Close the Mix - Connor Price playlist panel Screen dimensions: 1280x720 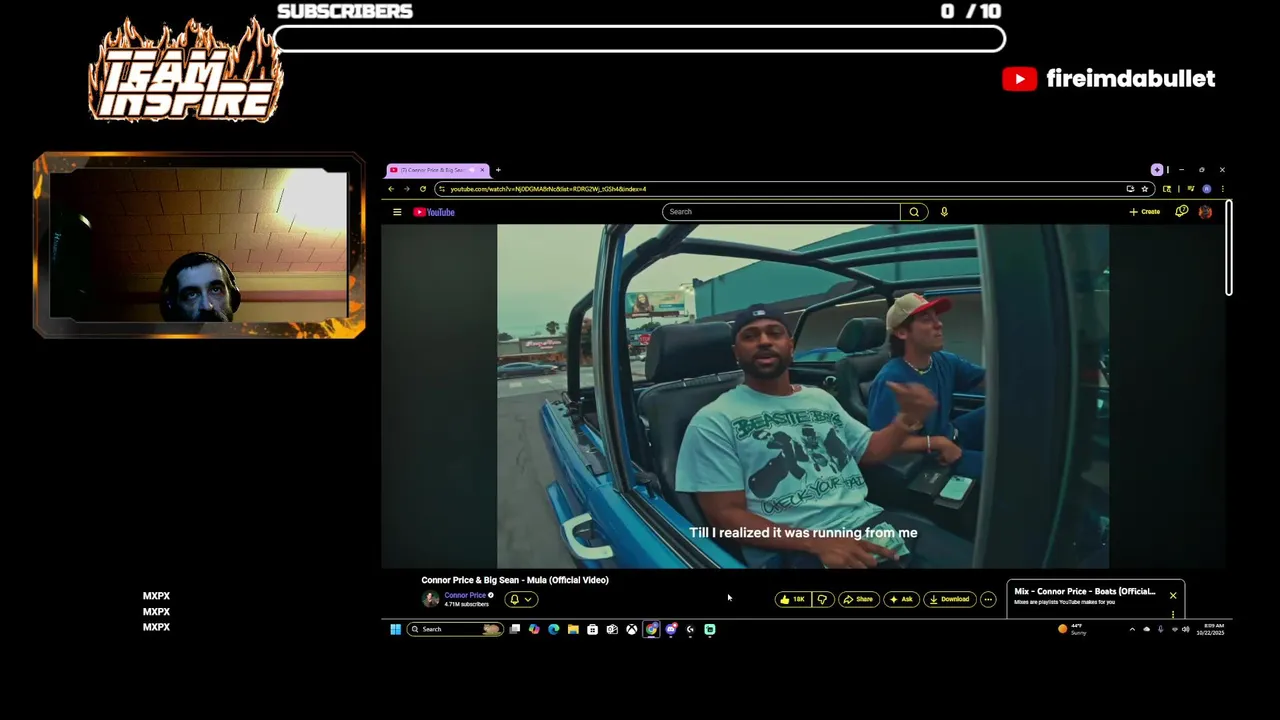[x=1173, y=595]
